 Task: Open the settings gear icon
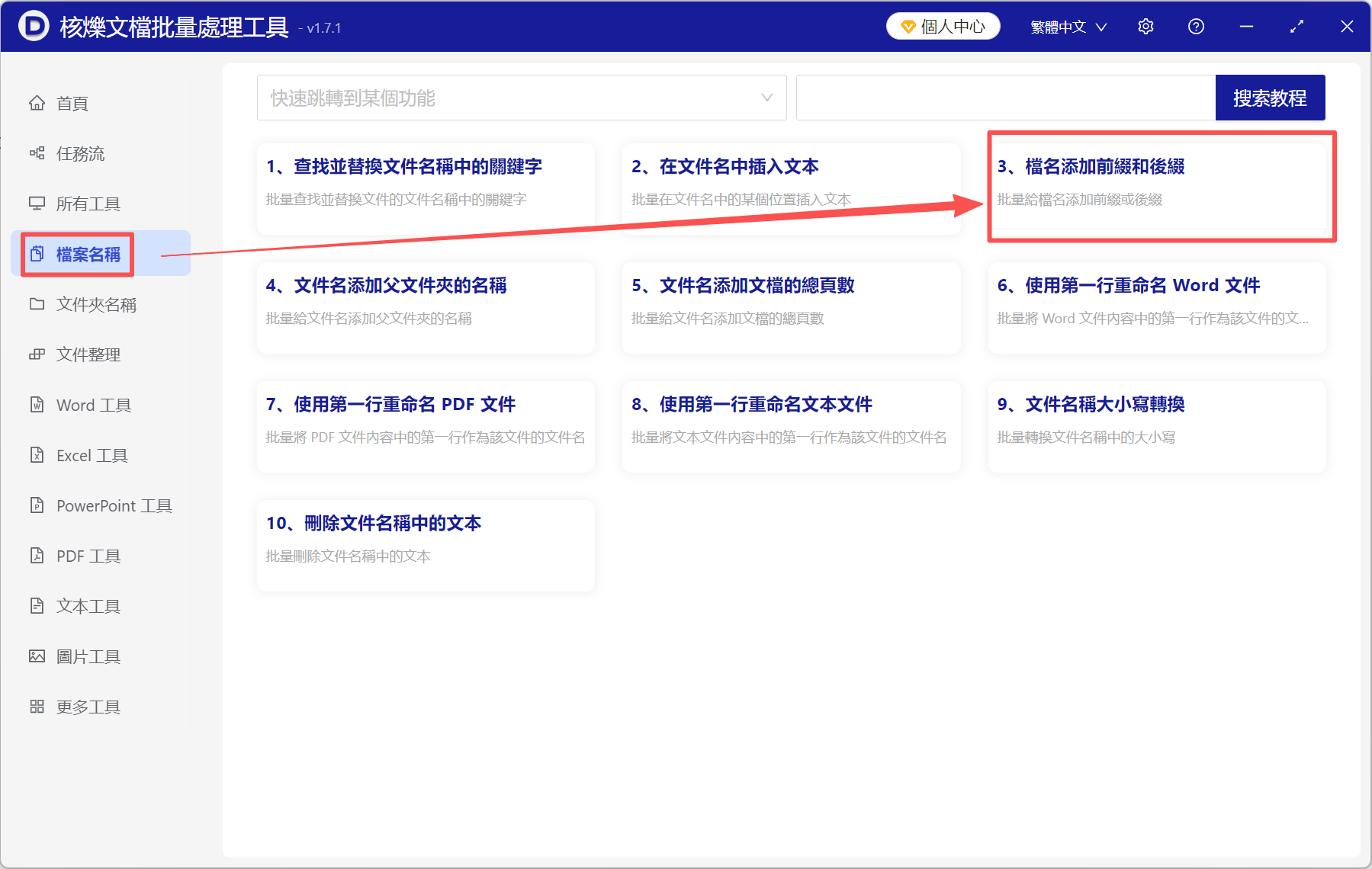pyautogui.click(x=1145, y=25)
